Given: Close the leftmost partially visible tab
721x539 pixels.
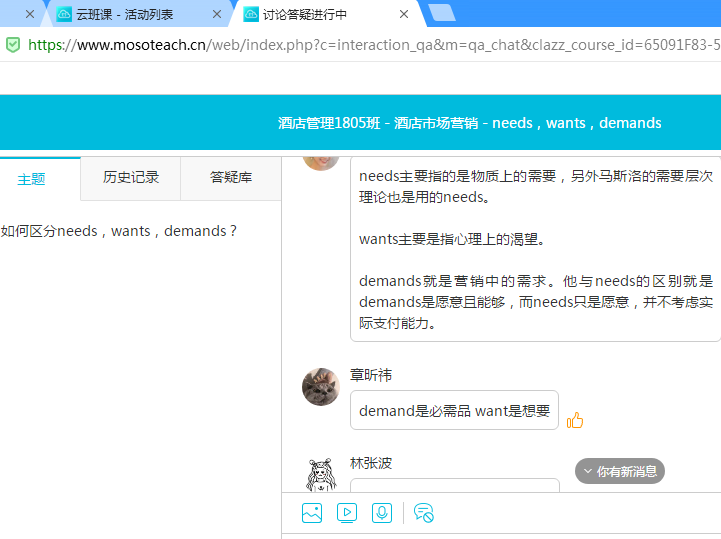Looking at the screenshot, I should coord(30,14).
